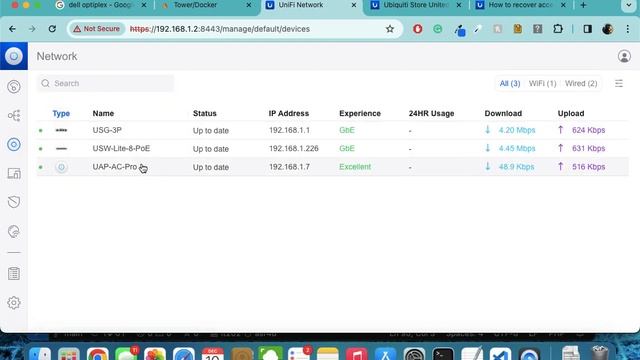Reload the current page
Screen dimensions: 640x360
tap(52, 29)
